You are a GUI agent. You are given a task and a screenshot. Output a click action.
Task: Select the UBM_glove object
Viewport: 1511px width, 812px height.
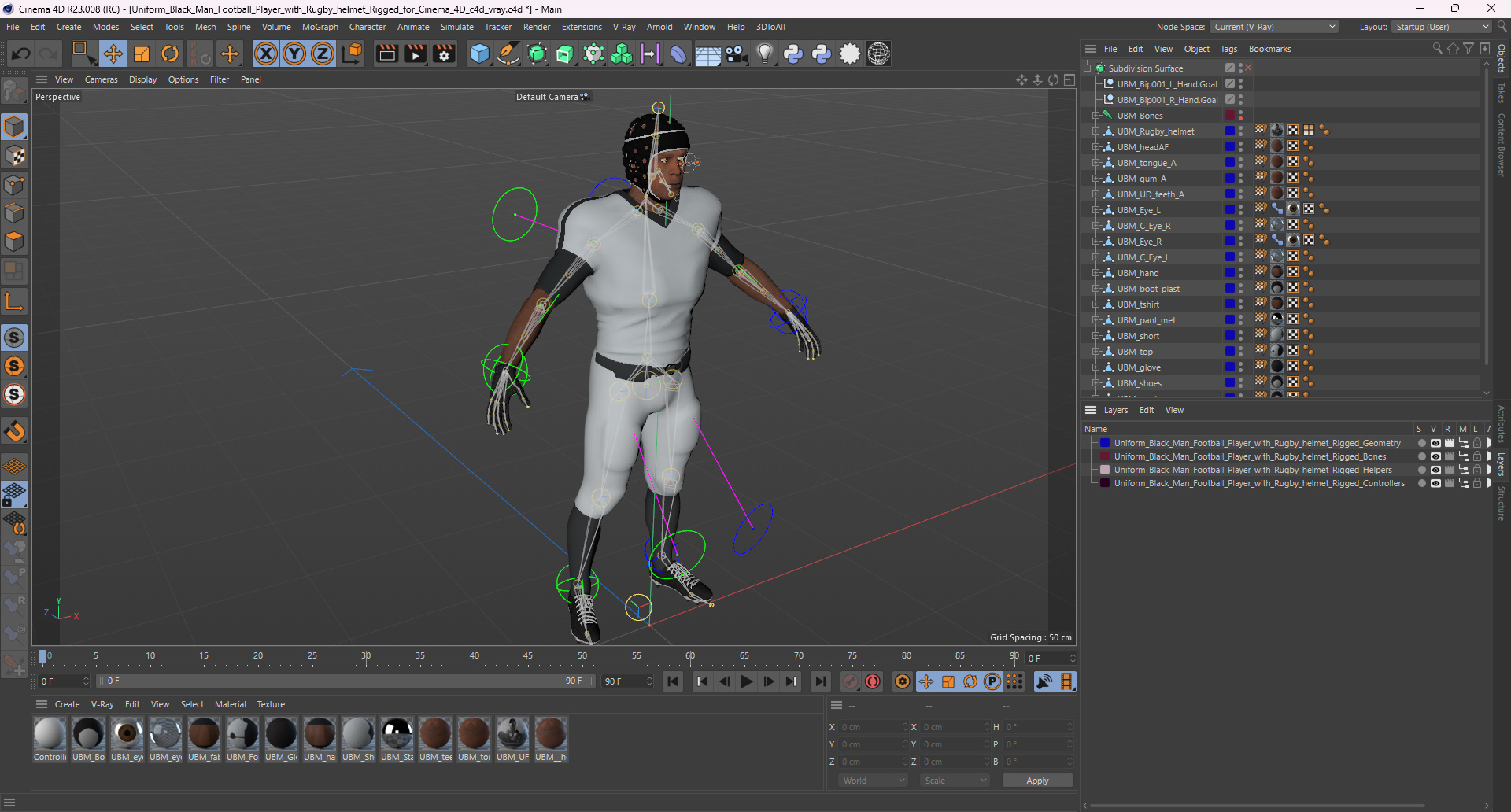[1139, 367]
